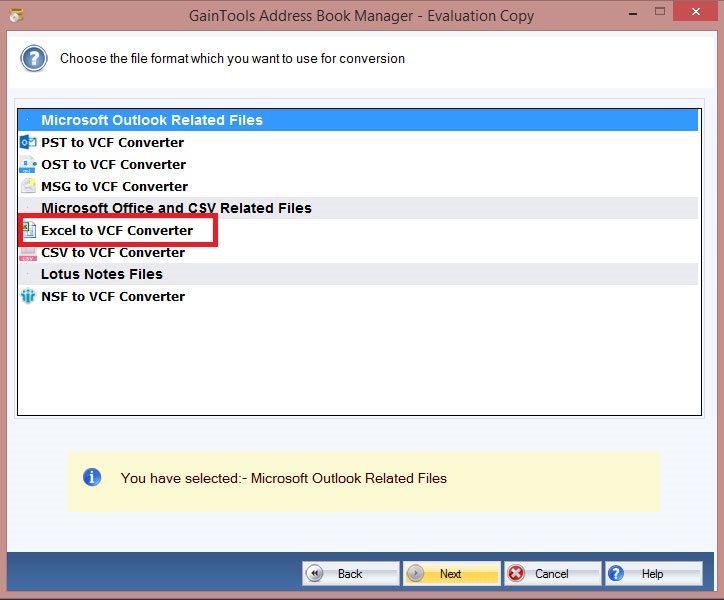Open Help from bottom bar
Viewport: 724px width, 600px height.
pos(654,574)
